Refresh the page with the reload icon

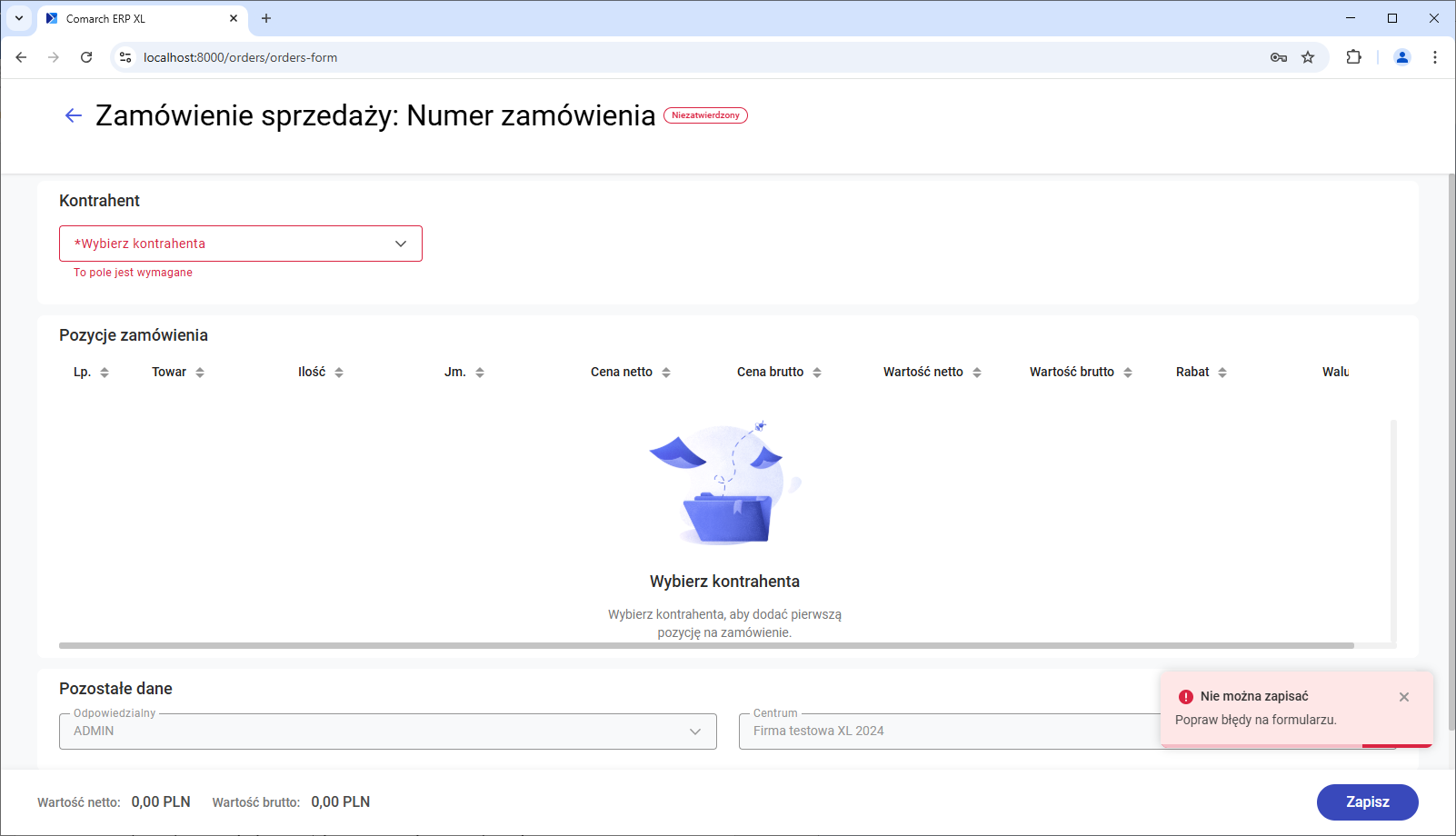[x=86, y=56]
